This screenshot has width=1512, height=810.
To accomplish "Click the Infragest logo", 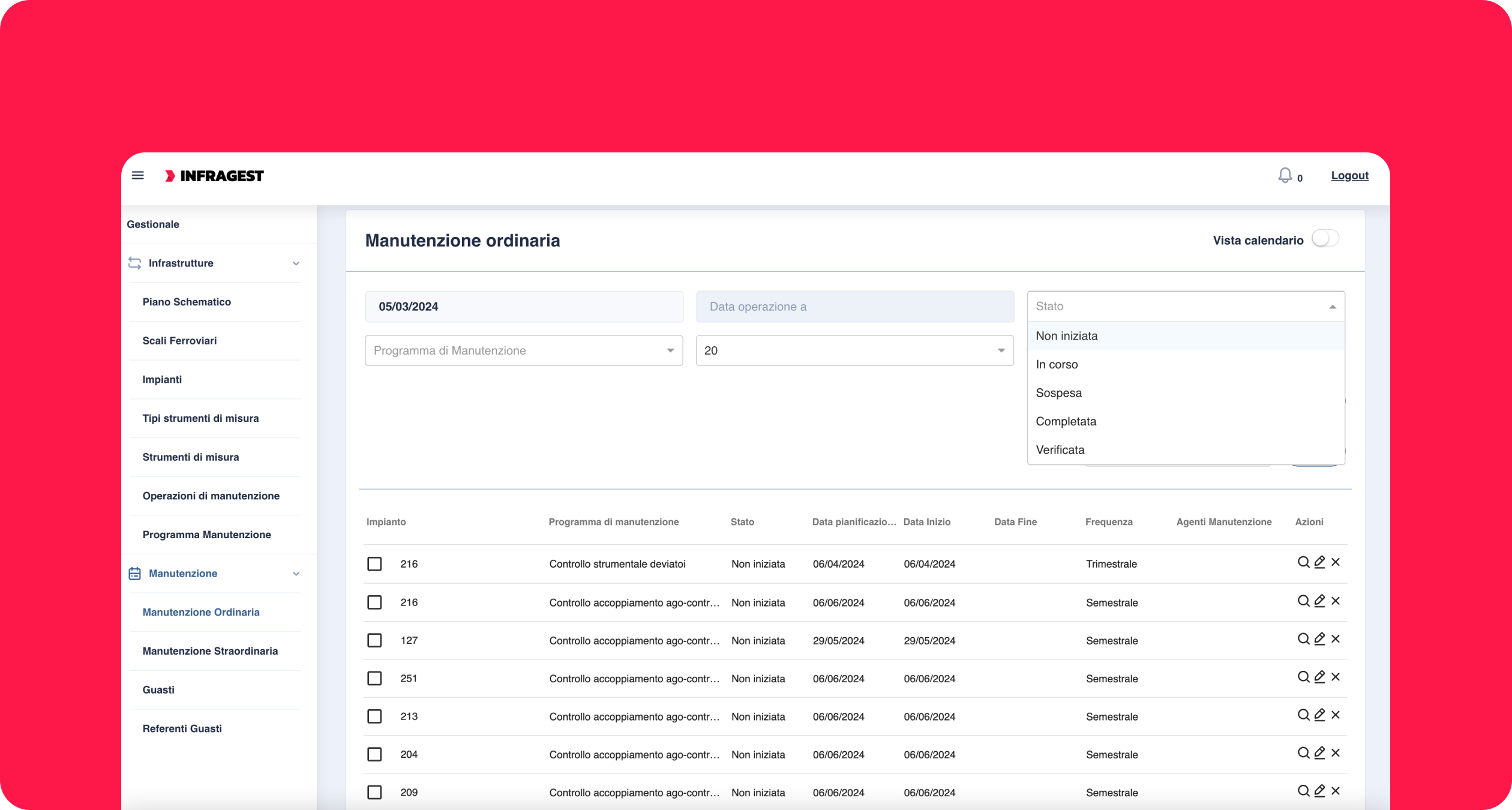I will click(214, 176).
